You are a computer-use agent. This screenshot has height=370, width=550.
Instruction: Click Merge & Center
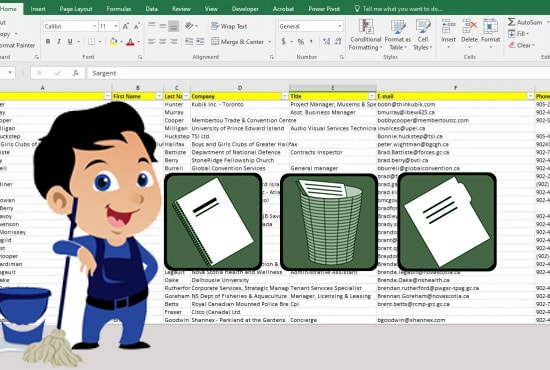[238, 42]
